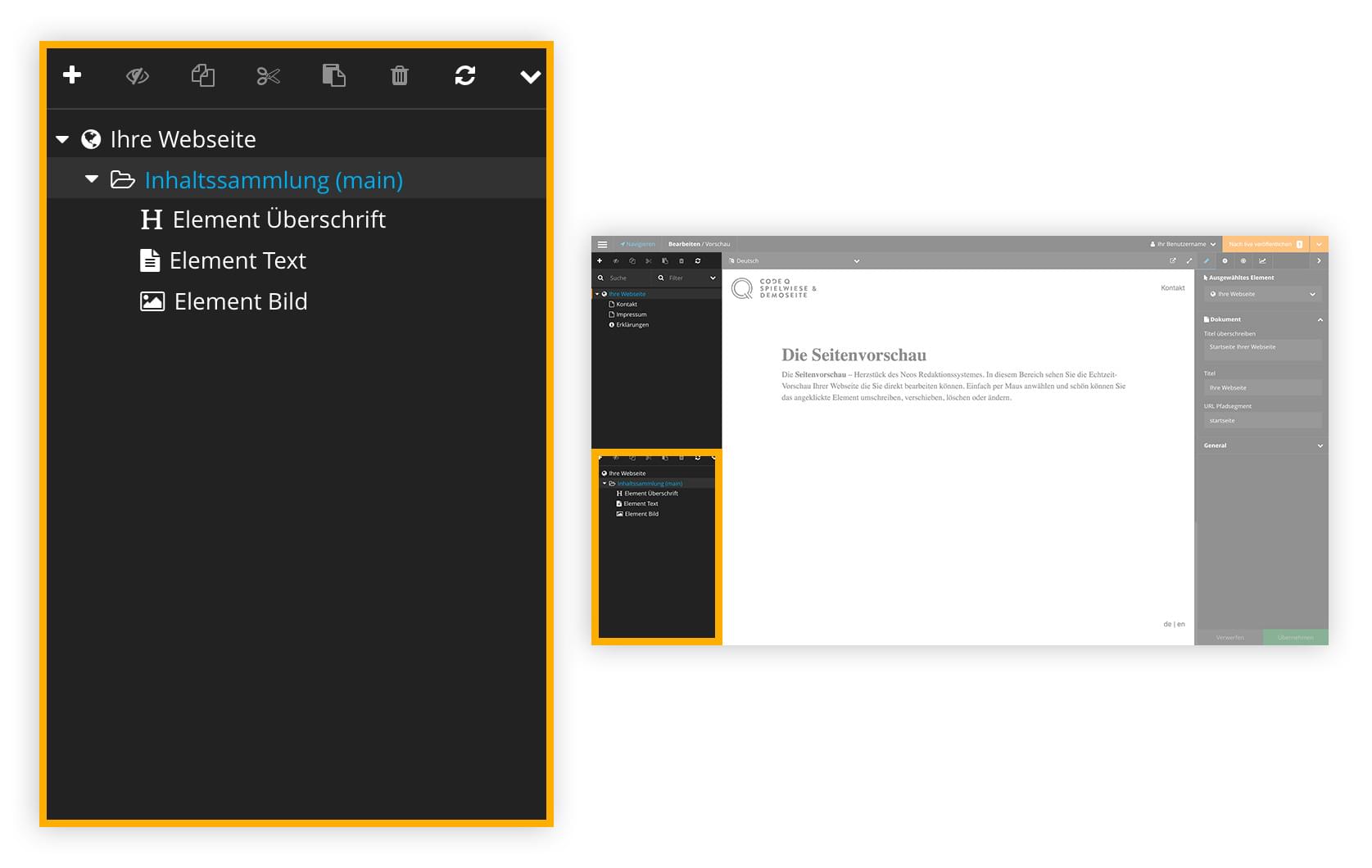The image size is (1372, 868).
Task: Copy element using the copy icon
Action: [x=203, y=75]
